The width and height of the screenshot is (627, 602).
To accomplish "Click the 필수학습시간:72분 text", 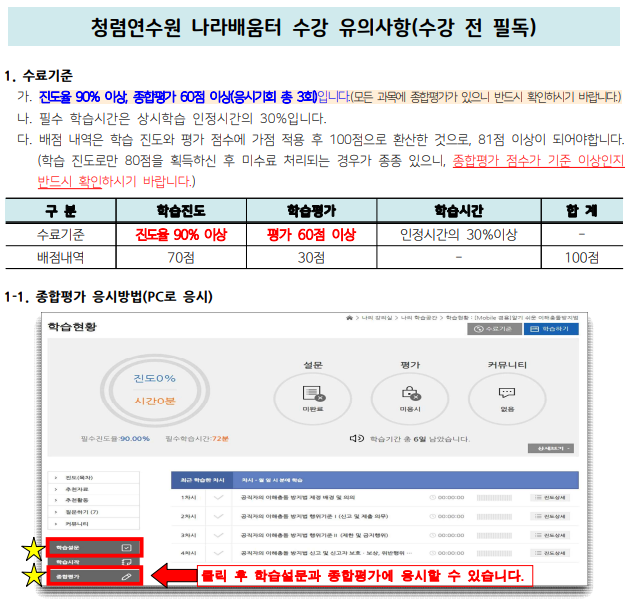I will coord(197,438).
